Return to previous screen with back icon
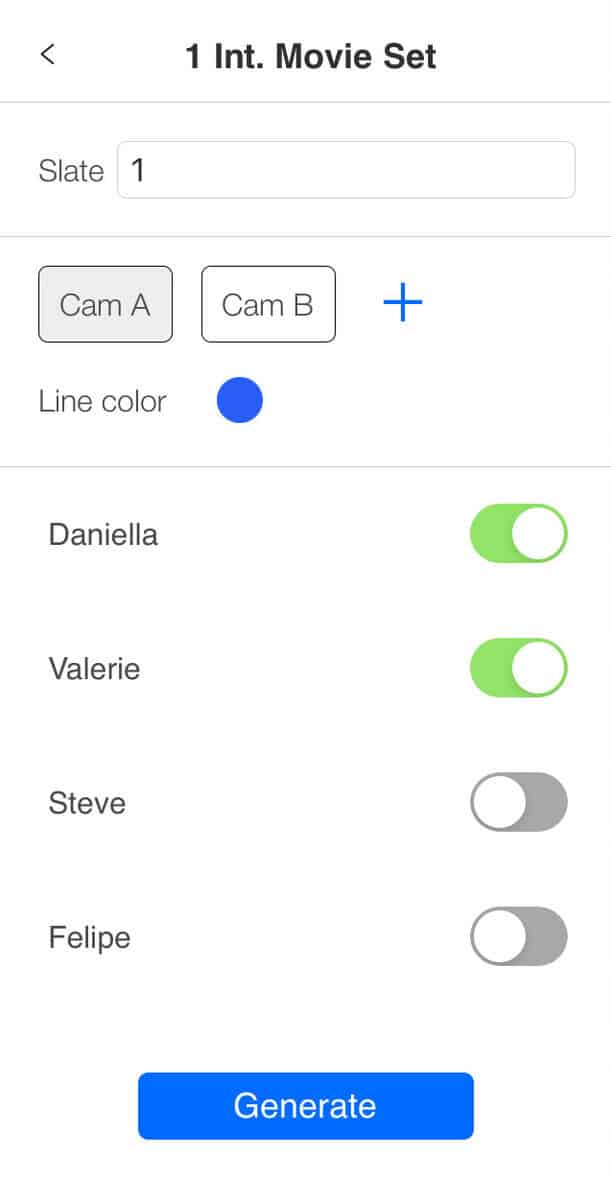The height and width of the screenshot is (1179, 611). [x=47, y=55]
